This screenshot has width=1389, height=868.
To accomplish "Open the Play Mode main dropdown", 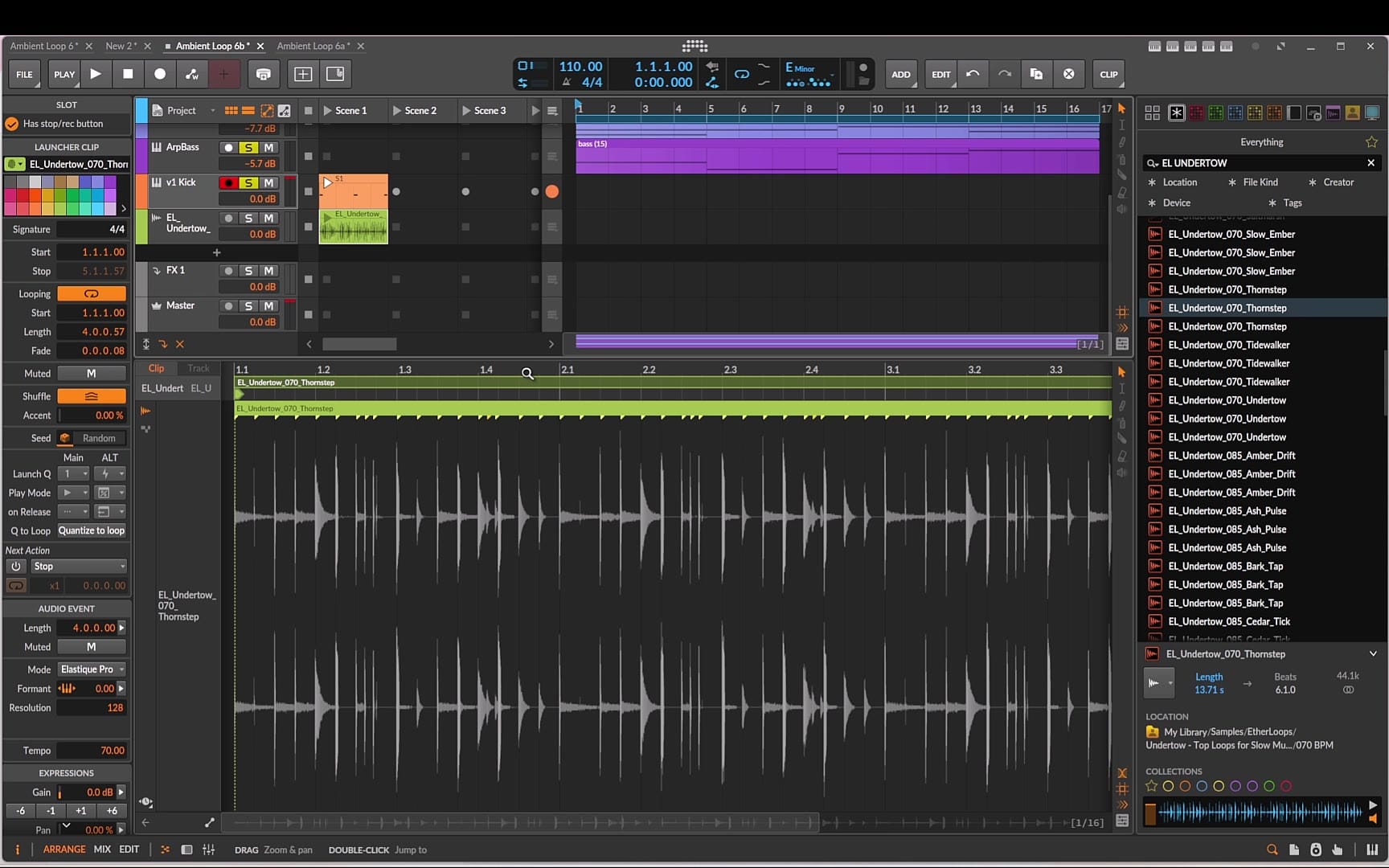I will tap(73, 493).
